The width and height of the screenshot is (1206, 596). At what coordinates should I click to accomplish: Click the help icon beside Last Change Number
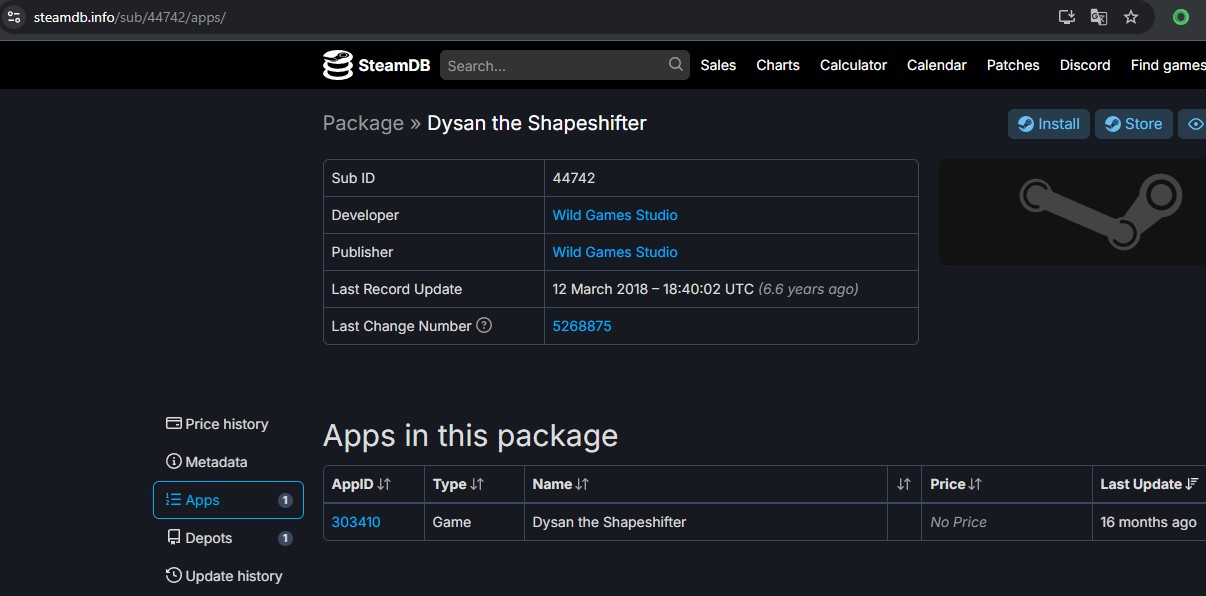click(x=484, y=325)
